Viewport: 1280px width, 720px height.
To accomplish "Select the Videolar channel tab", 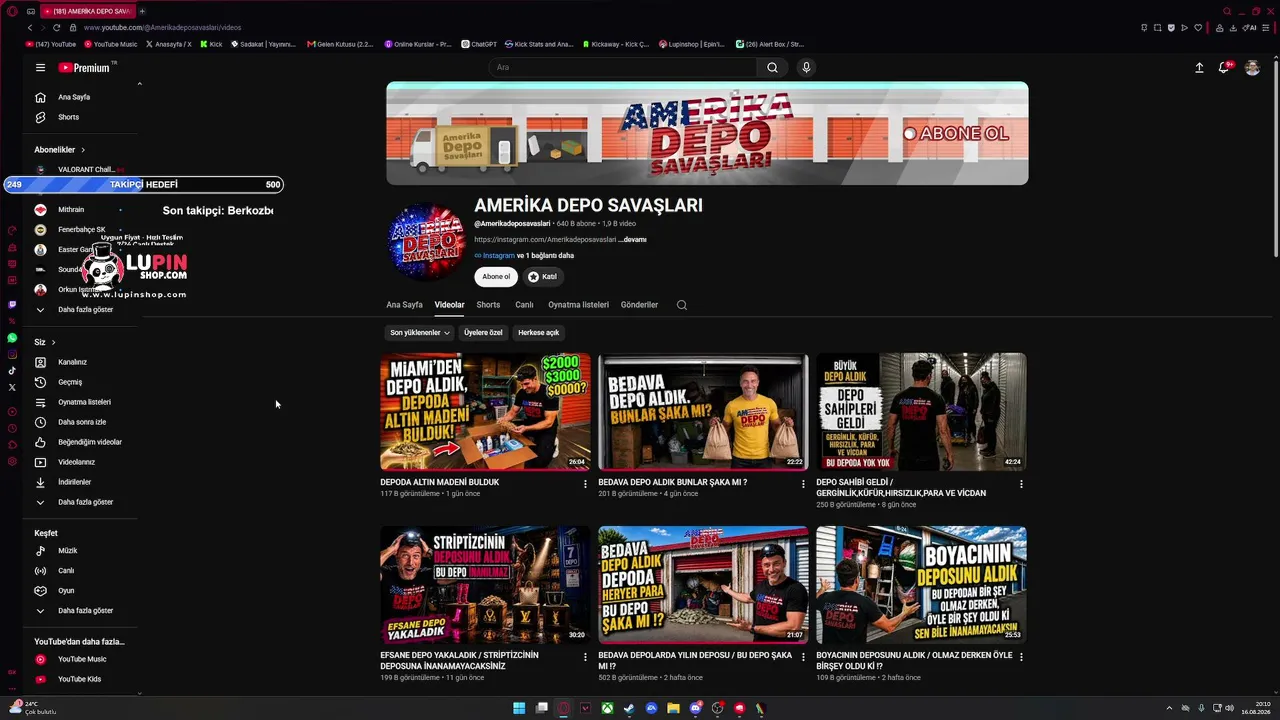I will tap(450, 305).
